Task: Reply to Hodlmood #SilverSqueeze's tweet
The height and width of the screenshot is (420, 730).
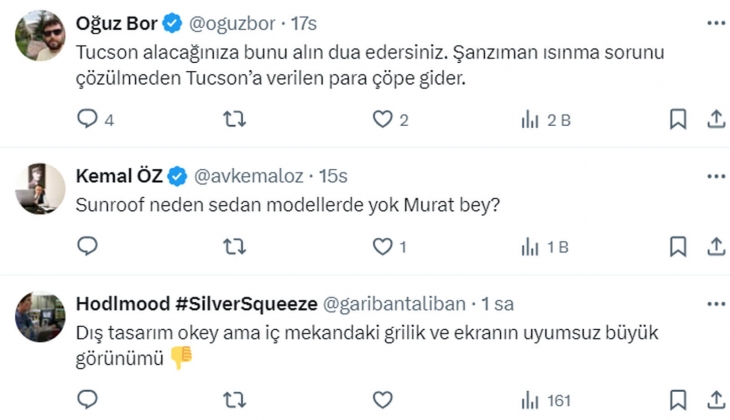Action: point(87,400)
